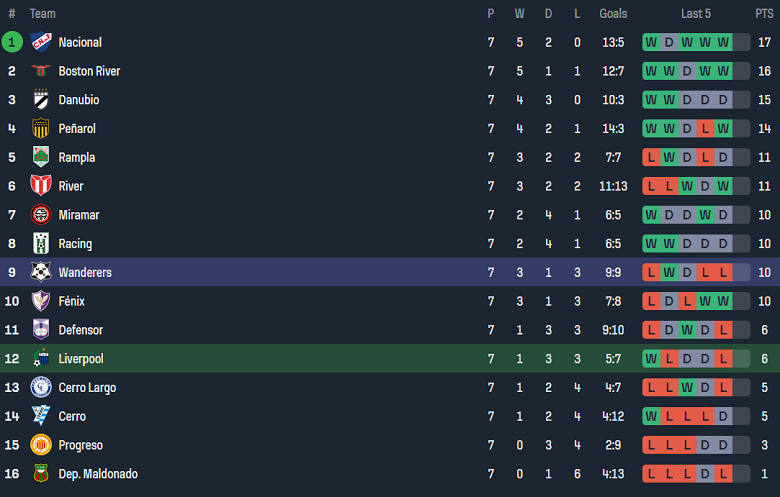Screen dimensions: 780x497
Task: Sort table by the PTS column header
Action: click(x=764, y=14)
